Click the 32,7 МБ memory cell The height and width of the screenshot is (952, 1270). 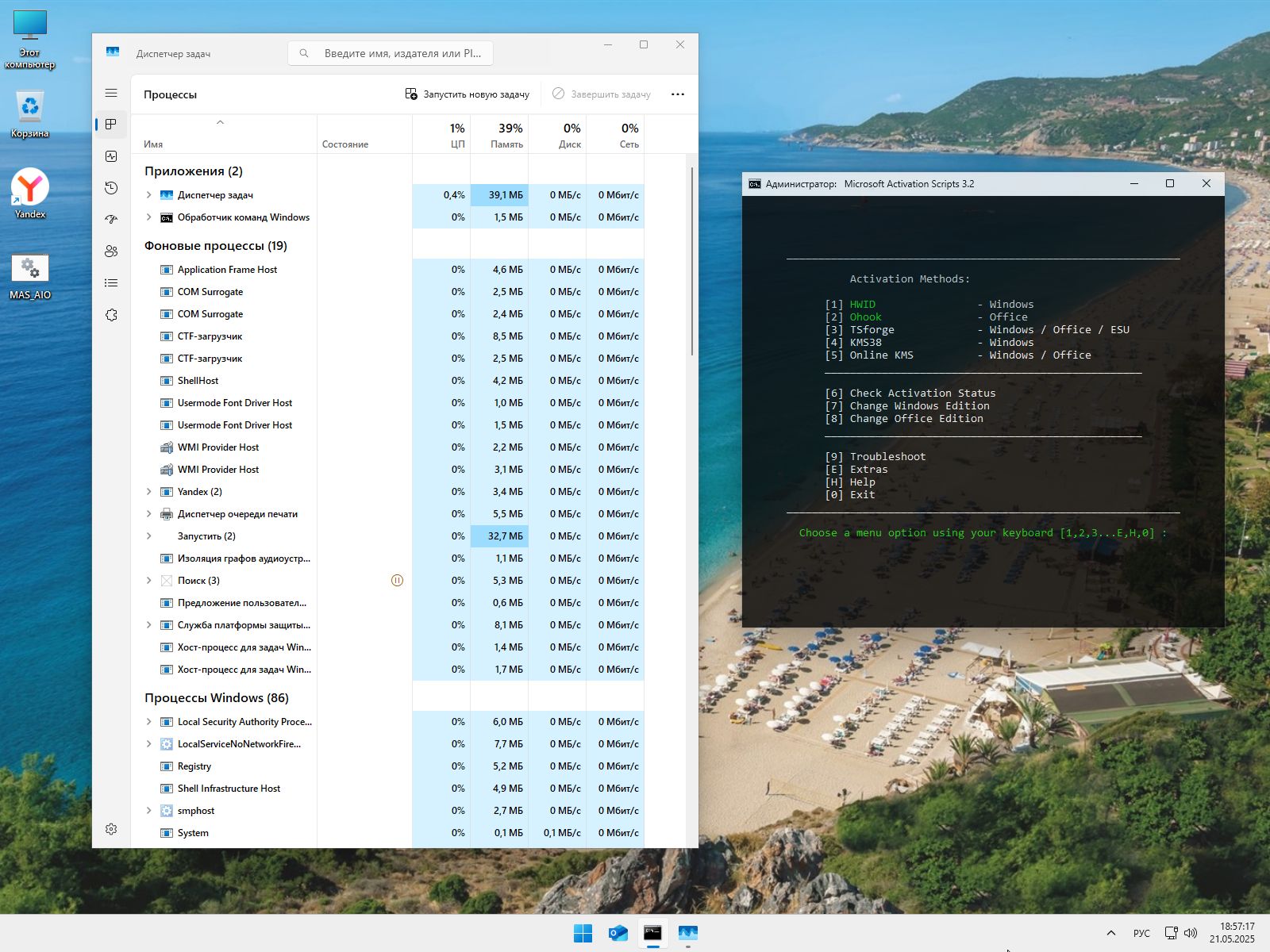pyautogui.click(x=499, y=536)
